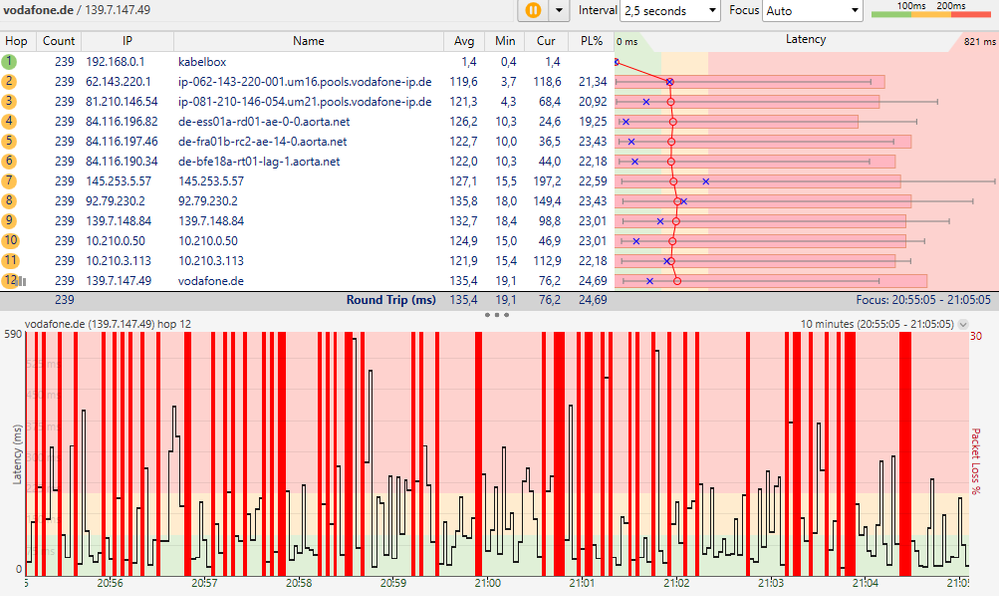This screenshot has width=999, height=596.
Task: Click the timeline graph title vodafone.de hop 12
Action: pyautogui.click(x=108, y=324)
